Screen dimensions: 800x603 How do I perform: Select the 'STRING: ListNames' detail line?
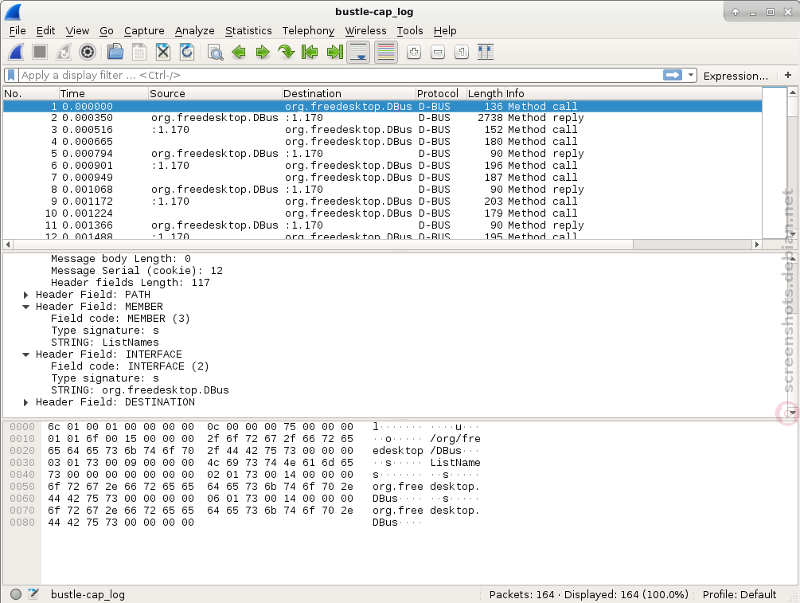click(105, 343)
